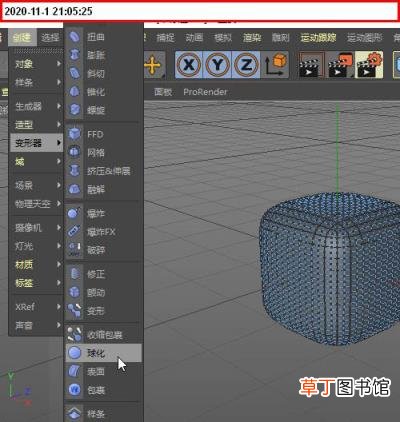The width and height of the screenshot is (400, 422).
Task: Open the 雕刻 (Sculpt) menu
Action: click(281, 38)
